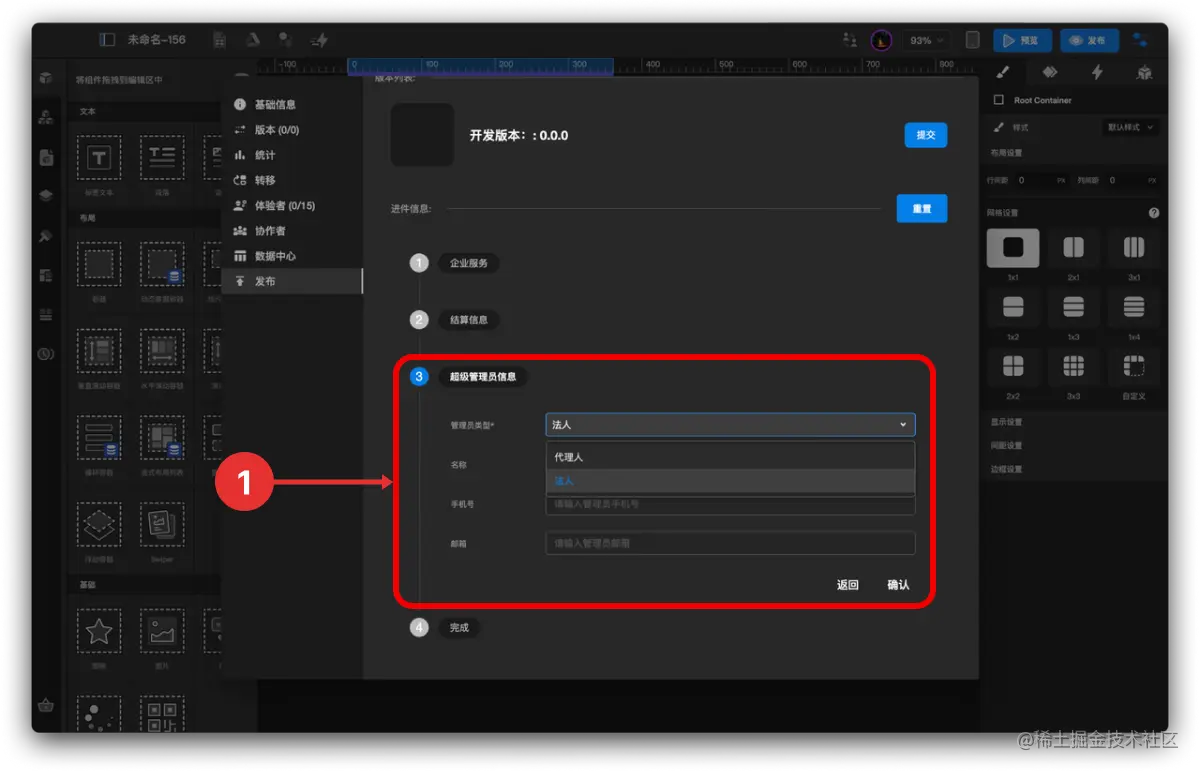Go to step 2 结算信息
This screenshot has width=1200, height=772.
coord(468,320)
